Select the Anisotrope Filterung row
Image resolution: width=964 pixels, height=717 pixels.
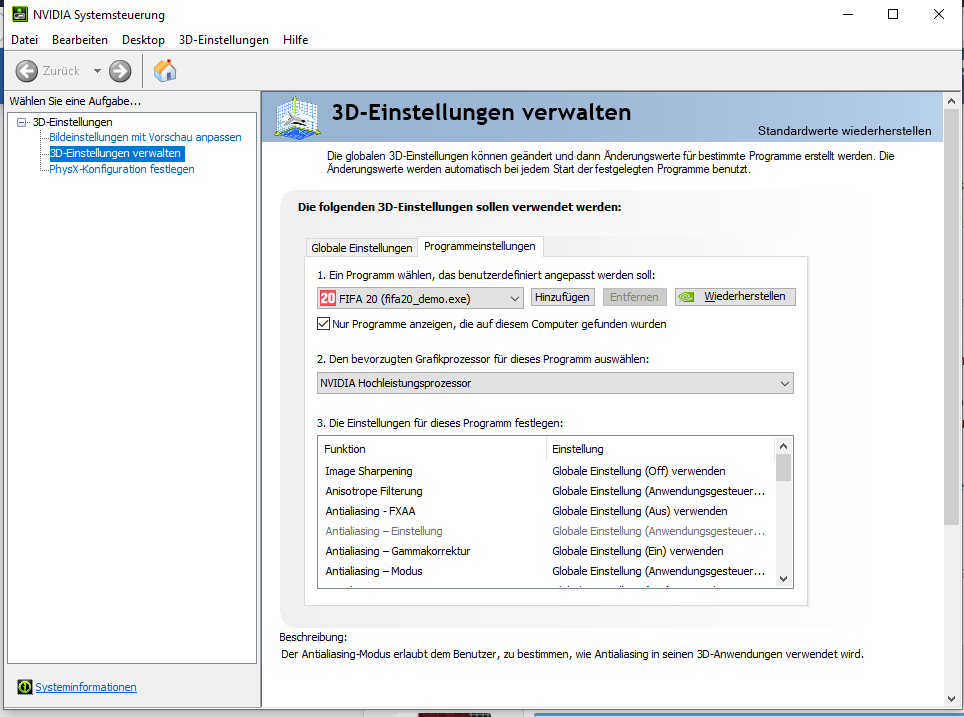(x=545, y=491)
